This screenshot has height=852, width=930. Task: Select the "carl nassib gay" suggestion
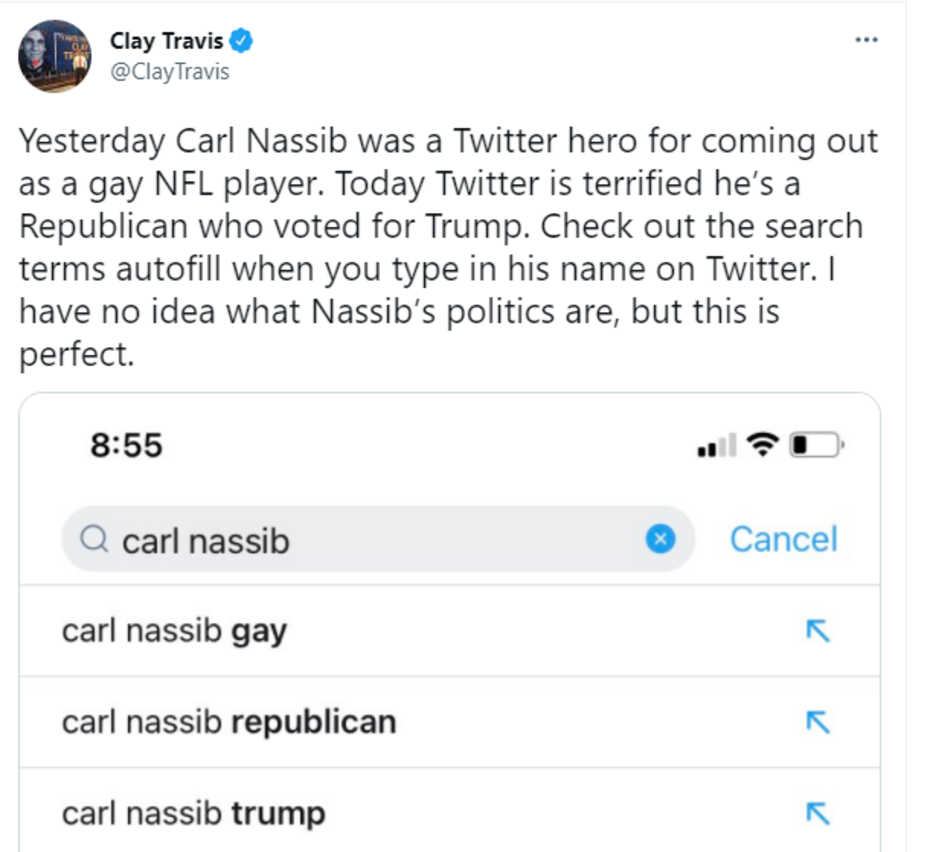pyautogui.click(x=175, y=632)
